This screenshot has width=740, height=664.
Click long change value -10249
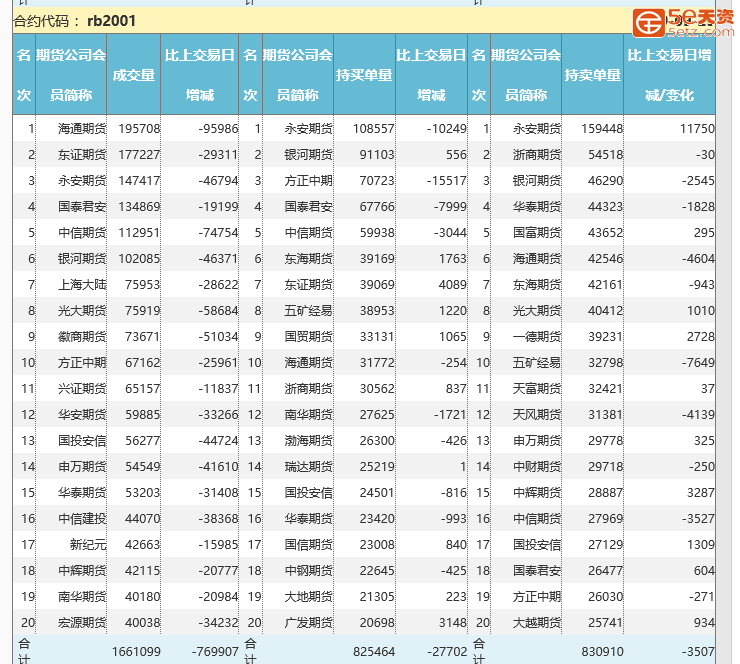click(x=446, y=128)
